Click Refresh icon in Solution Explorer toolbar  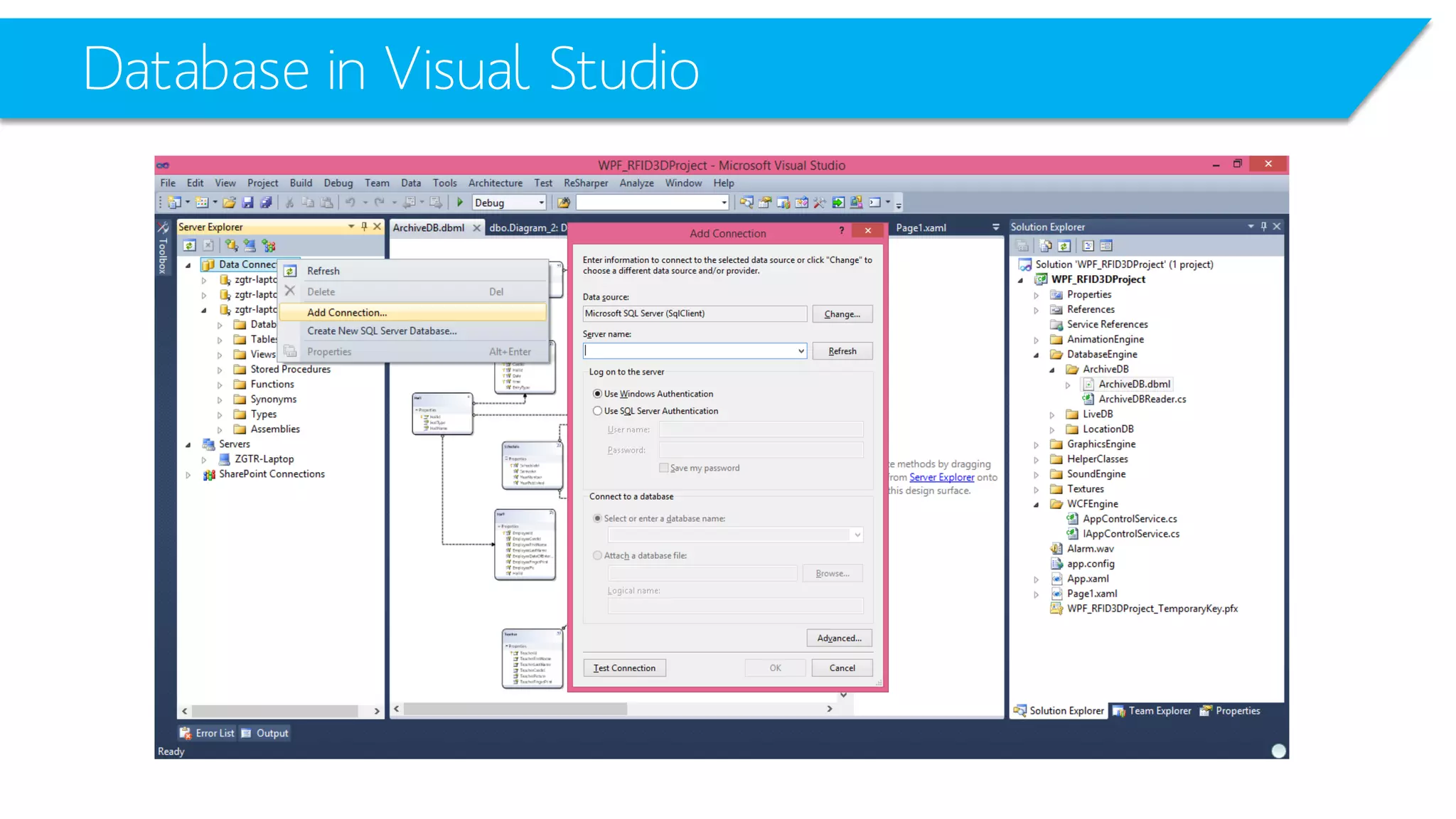[x=1064, y=246]
